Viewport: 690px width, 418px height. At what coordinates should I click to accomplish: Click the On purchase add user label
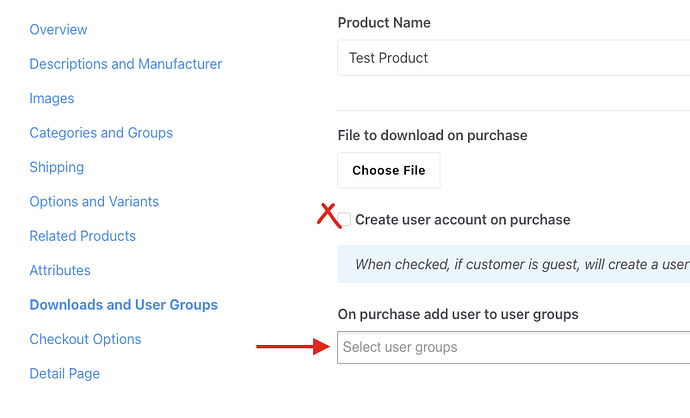[458, 314]
